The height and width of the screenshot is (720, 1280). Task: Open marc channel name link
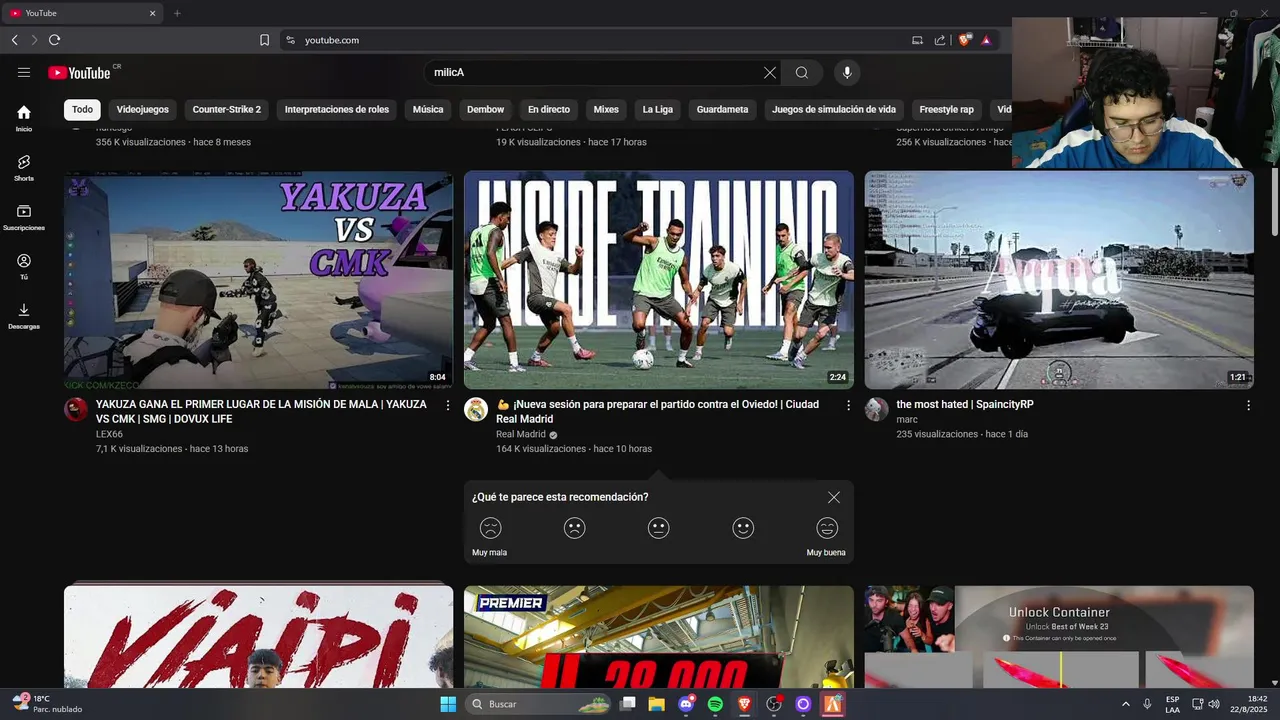point(907,419)
